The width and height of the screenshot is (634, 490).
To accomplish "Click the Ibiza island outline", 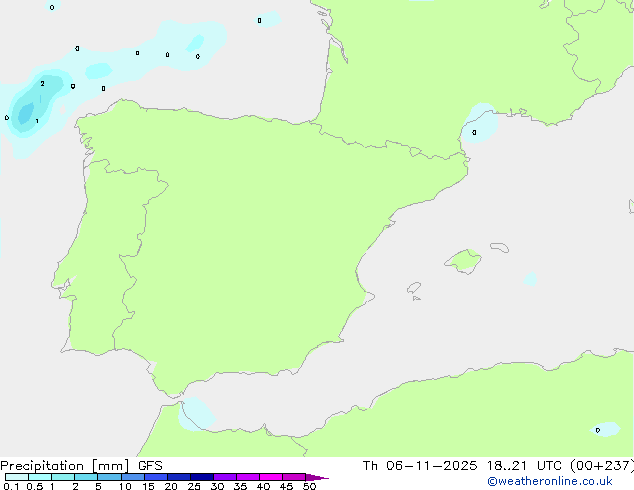I will pyautogui.click(x=414, y=288).
